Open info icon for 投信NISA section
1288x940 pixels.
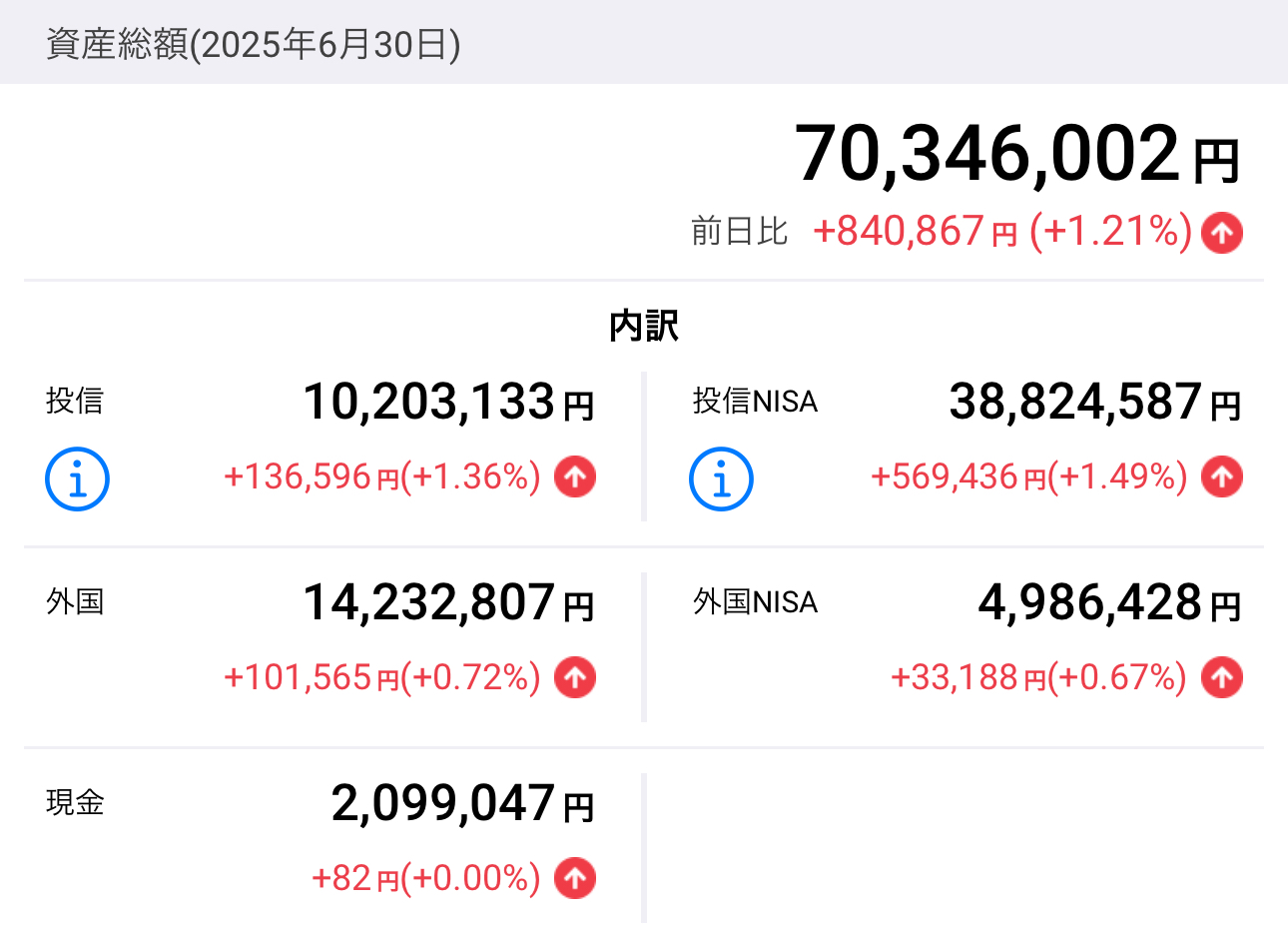coord(721,479)
